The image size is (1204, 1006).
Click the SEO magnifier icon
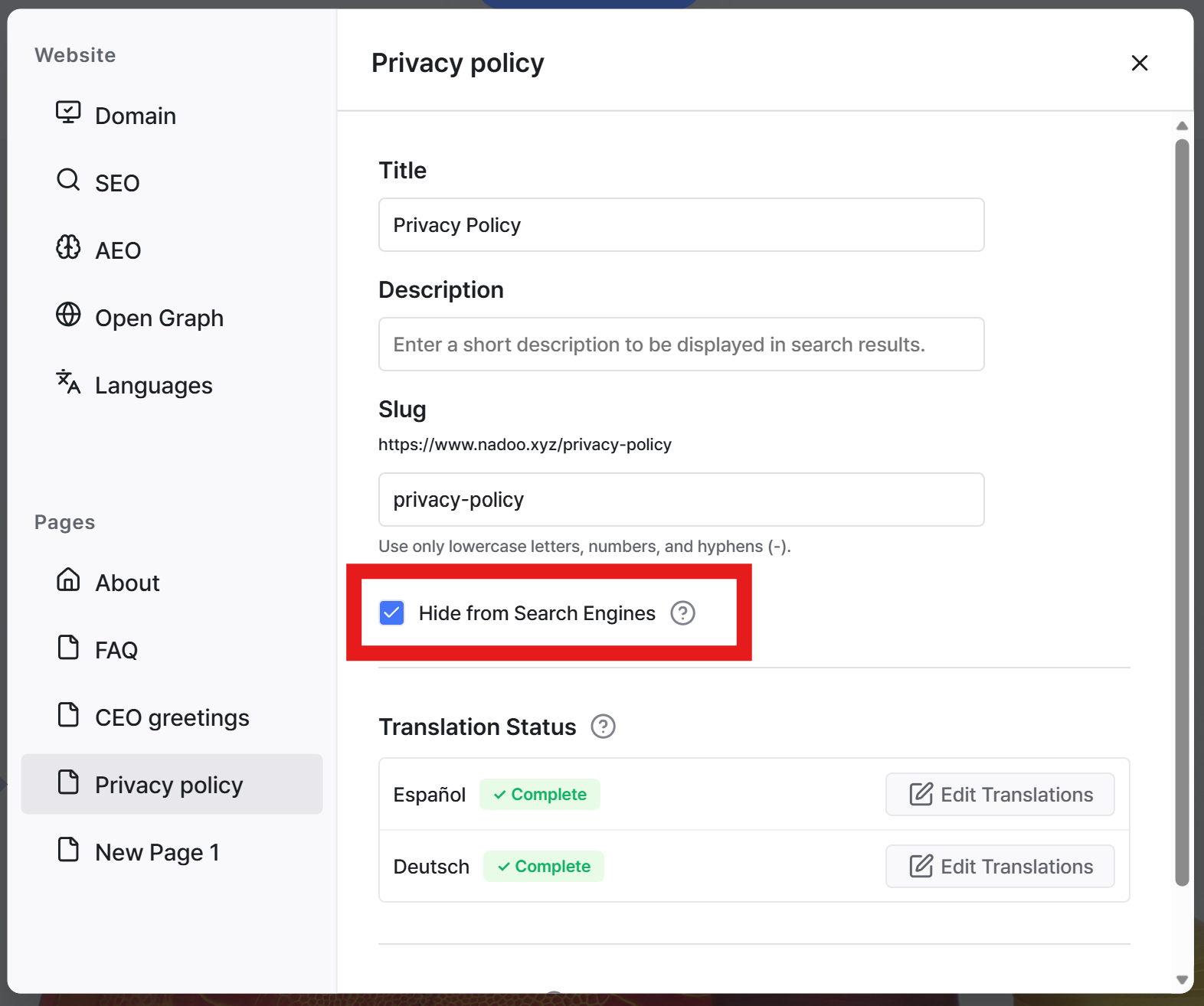68,180
